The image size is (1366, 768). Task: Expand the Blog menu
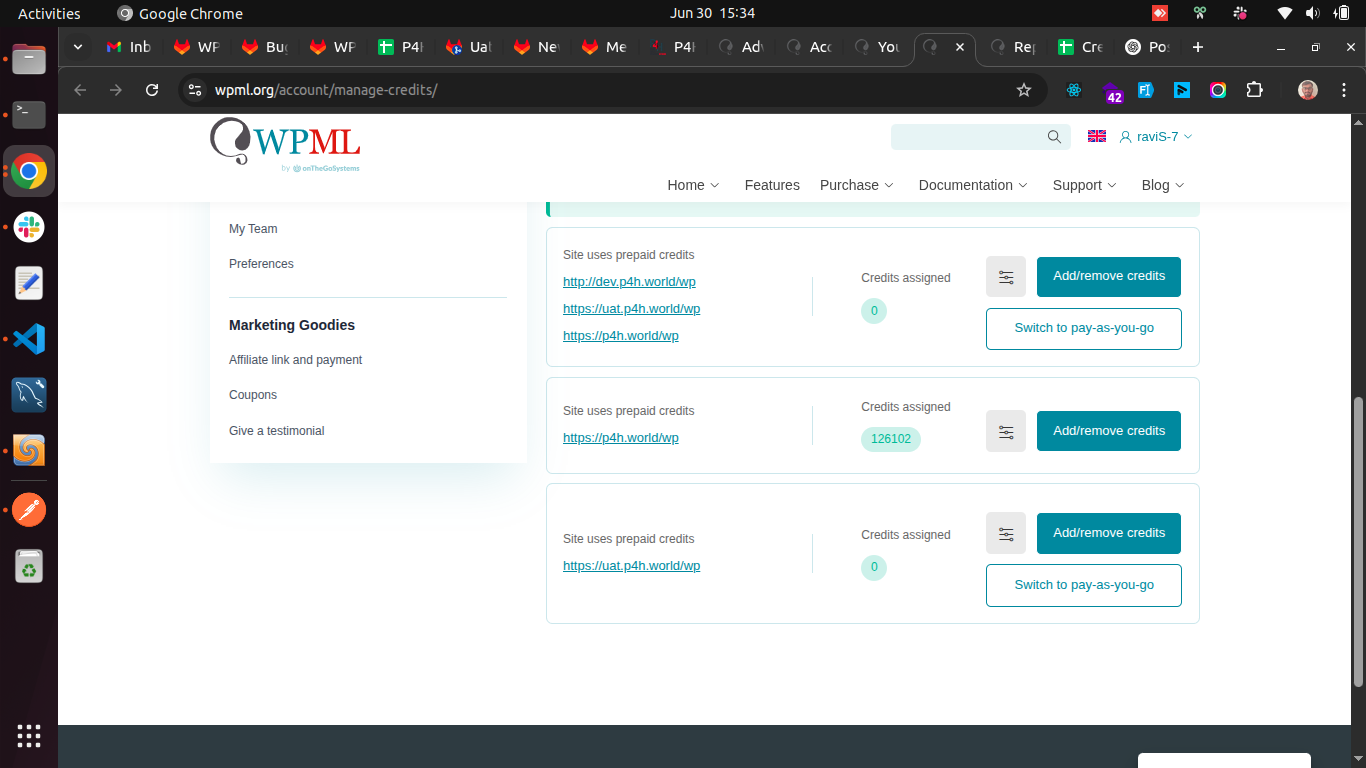click(x=1162, y=185)
